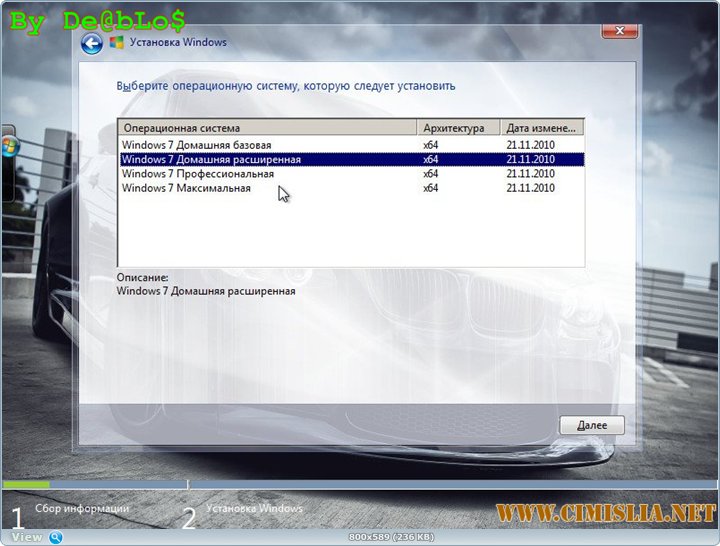Click the Windows orb on left edge
720x546 pixels.
[10, 147]
